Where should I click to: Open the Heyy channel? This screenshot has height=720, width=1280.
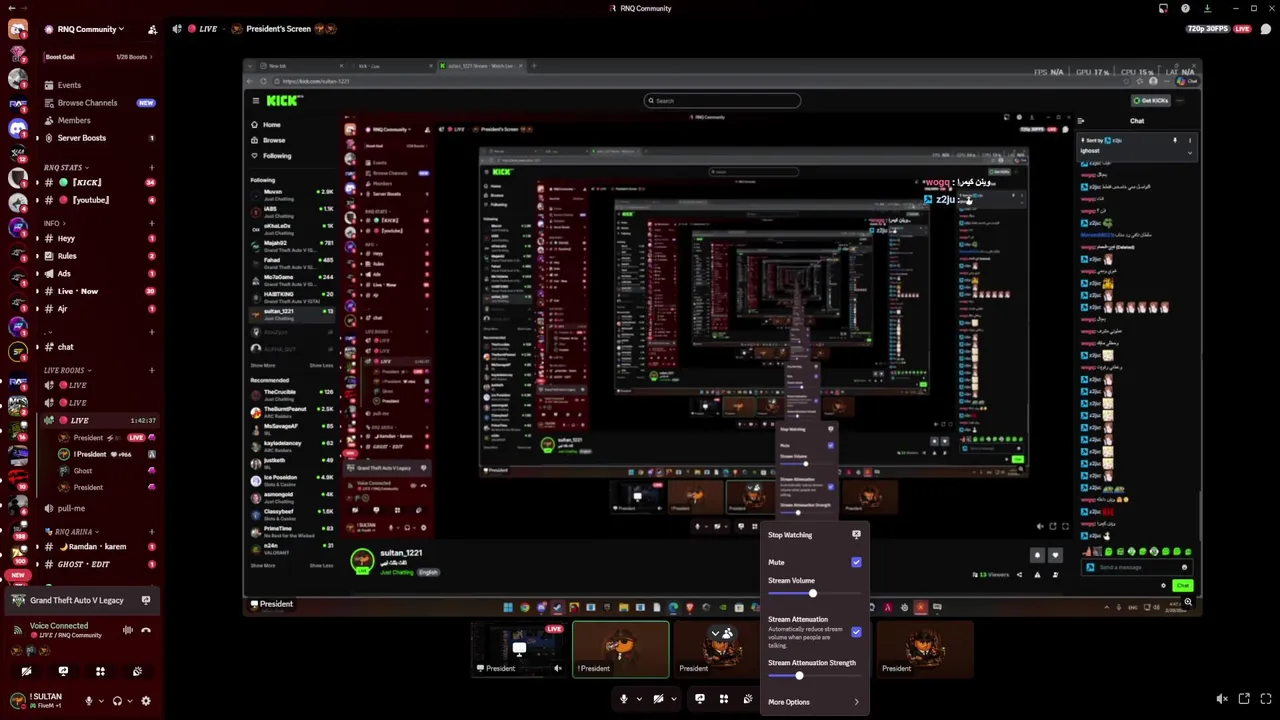click(x=98, y=239)
